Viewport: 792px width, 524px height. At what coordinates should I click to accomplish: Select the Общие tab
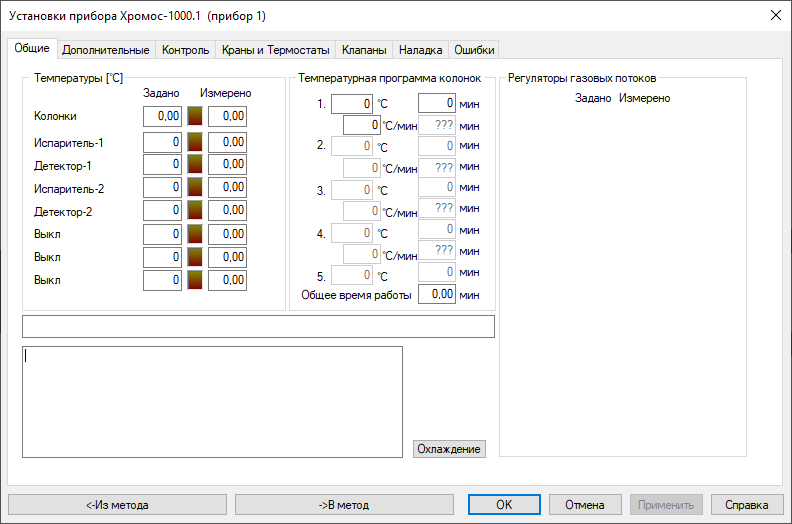[x=32, y=49]
